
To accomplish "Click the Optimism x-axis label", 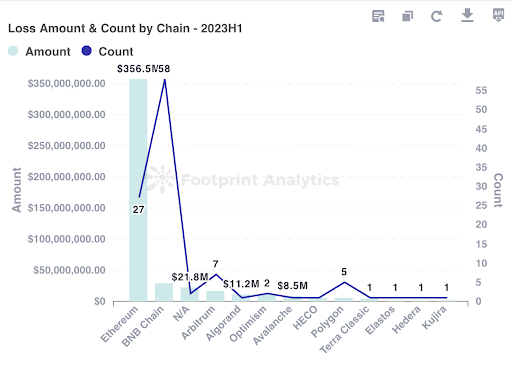I will pyautogui.click(x=248, y=324).
